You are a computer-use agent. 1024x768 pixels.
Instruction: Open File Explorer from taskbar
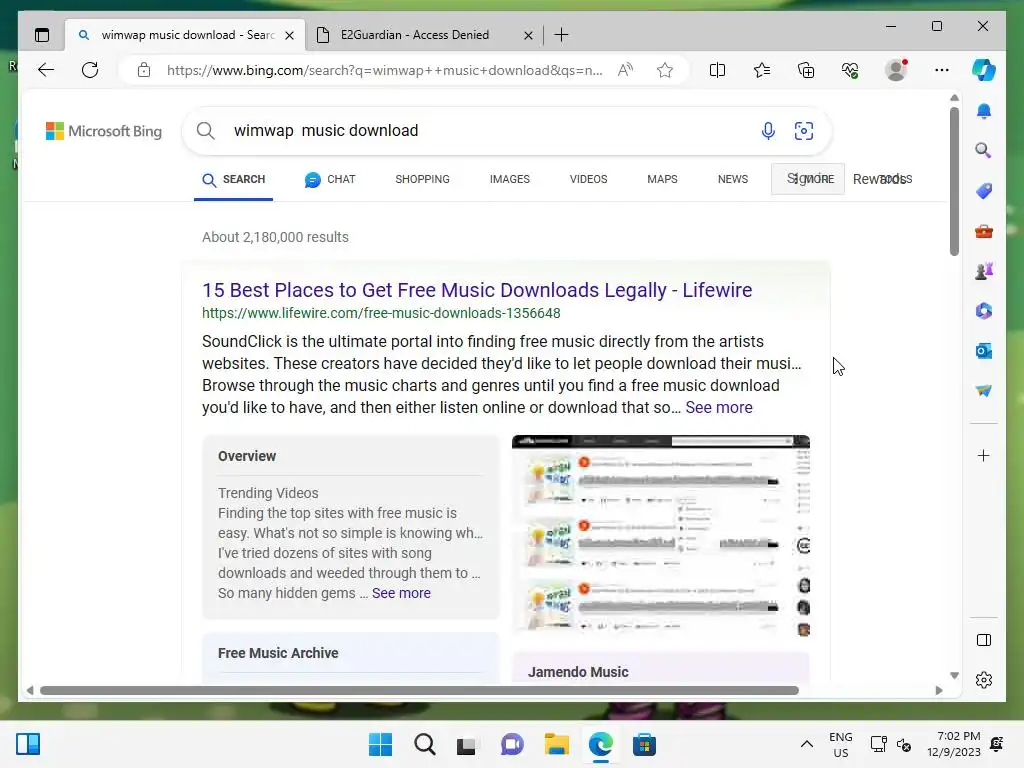556,744
